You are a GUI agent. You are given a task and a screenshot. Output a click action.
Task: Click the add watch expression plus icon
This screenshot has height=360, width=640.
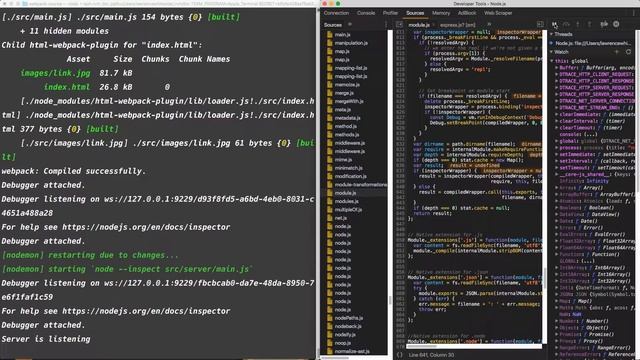(617, 52)
